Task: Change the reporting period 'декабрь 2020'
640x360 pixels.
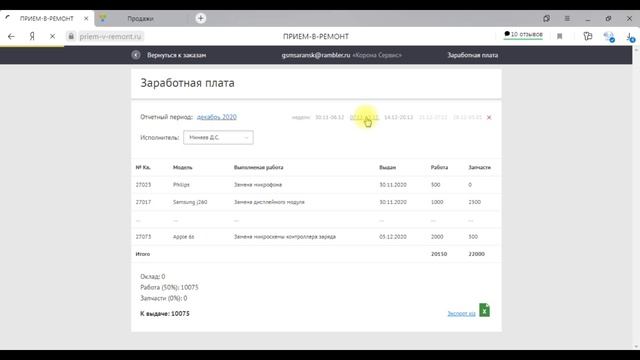Action: click(x=216, y=117)
